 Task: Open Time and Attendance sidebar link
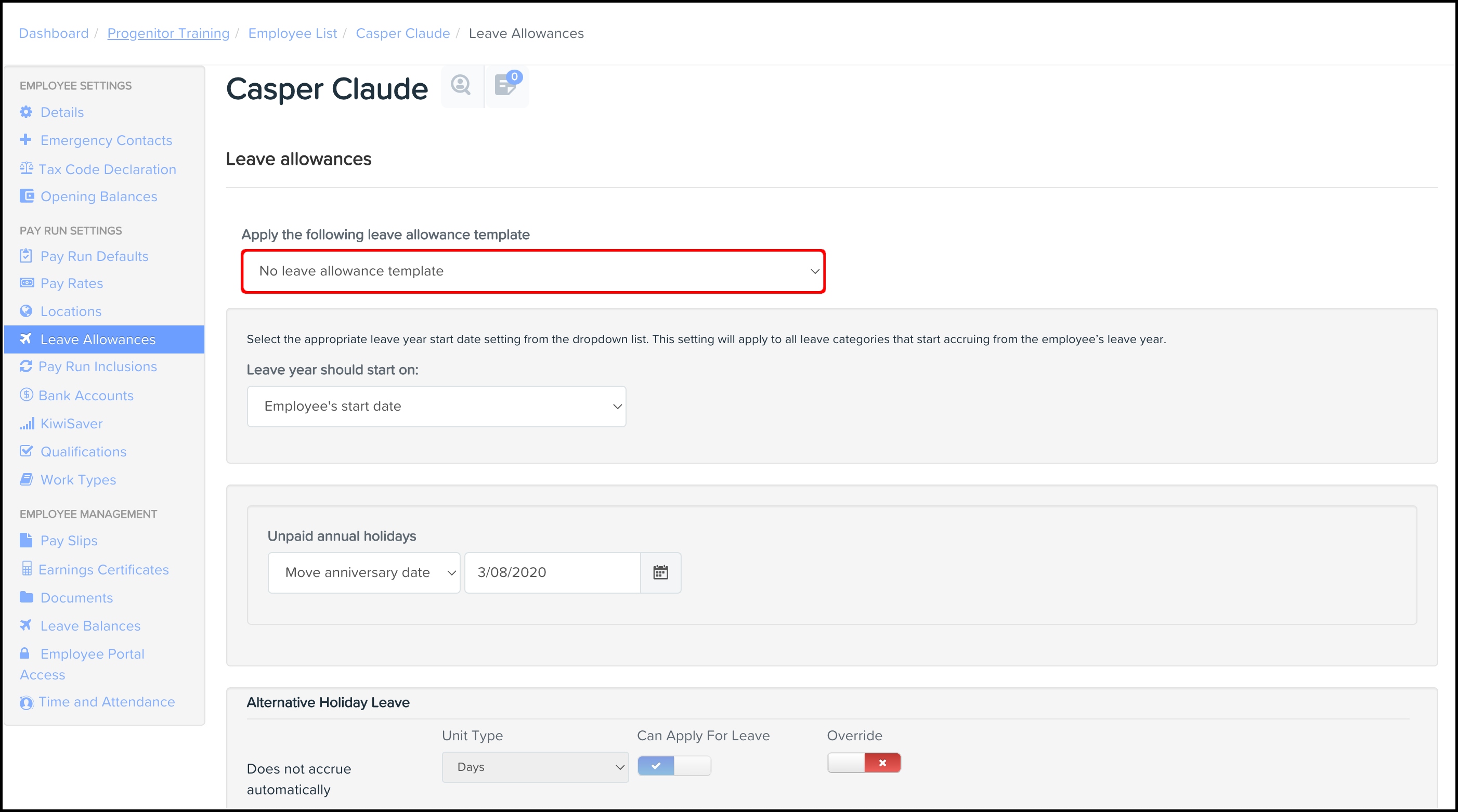click(x=107, y=702)
